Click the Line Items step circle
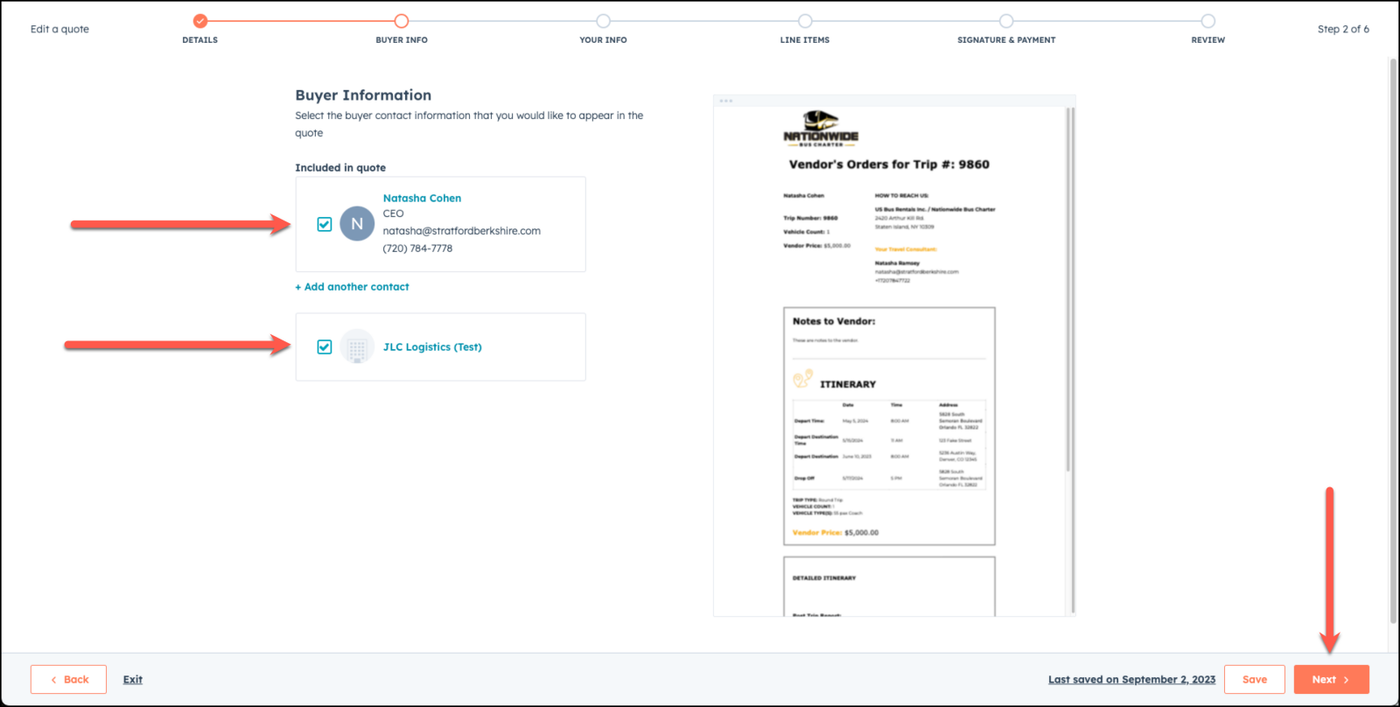Screen dimensions: 1400x707 [805, 21]
